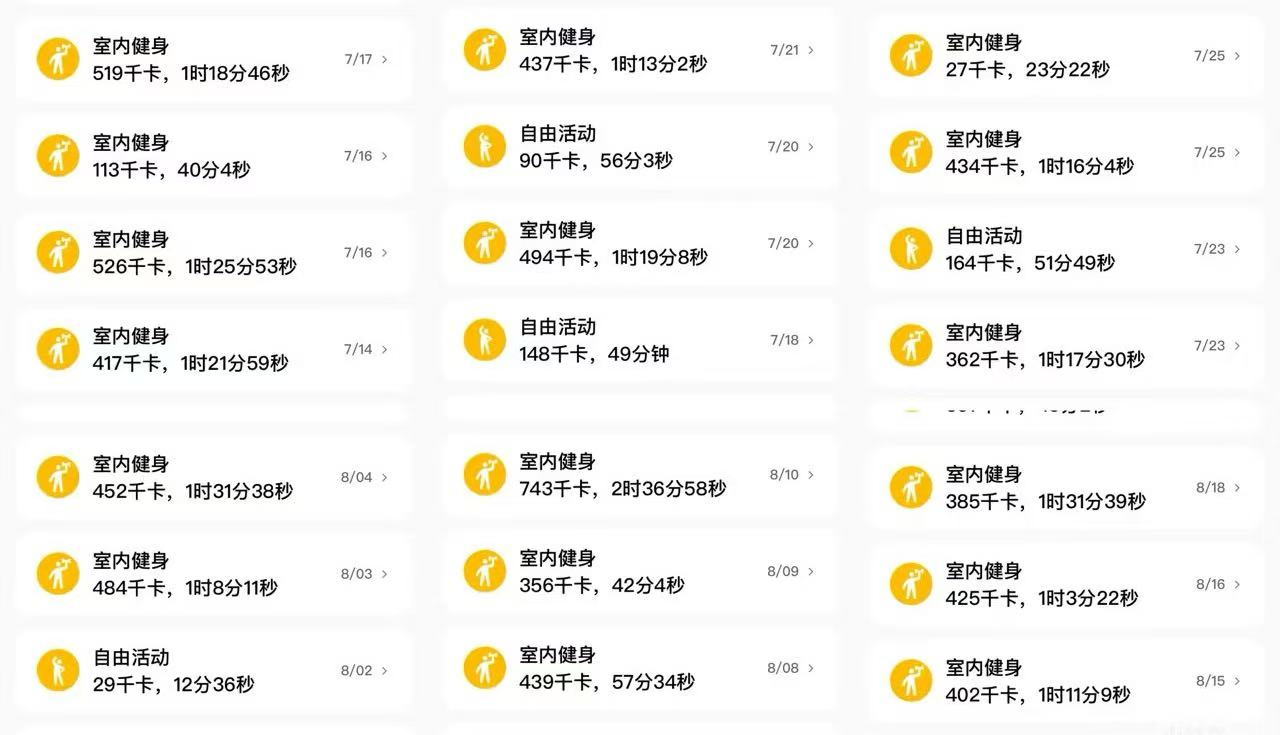Open the 452千卡 workout on 8/04

(213, 478)
